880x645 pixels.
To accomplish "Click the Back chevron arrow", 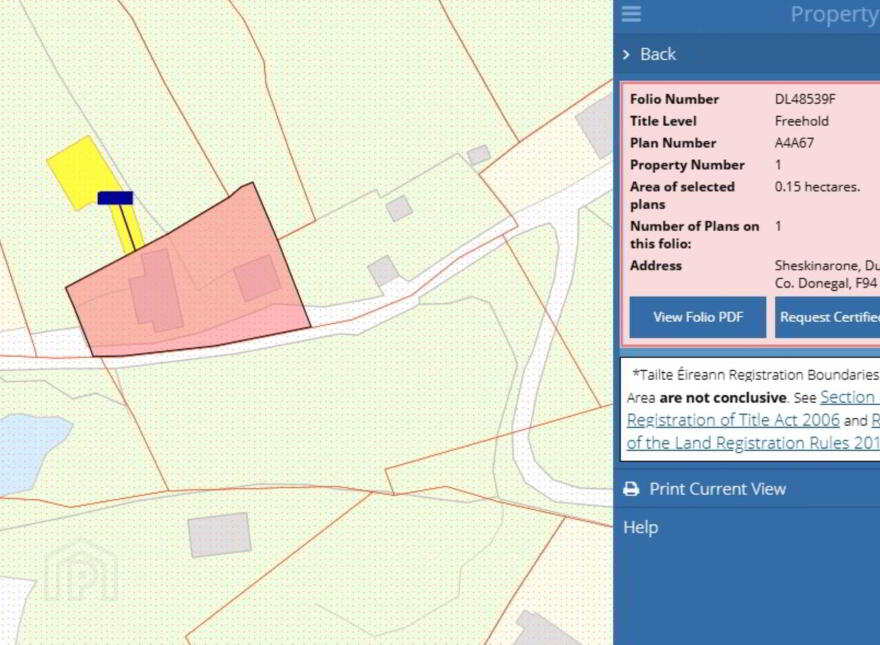I will 626,54.
